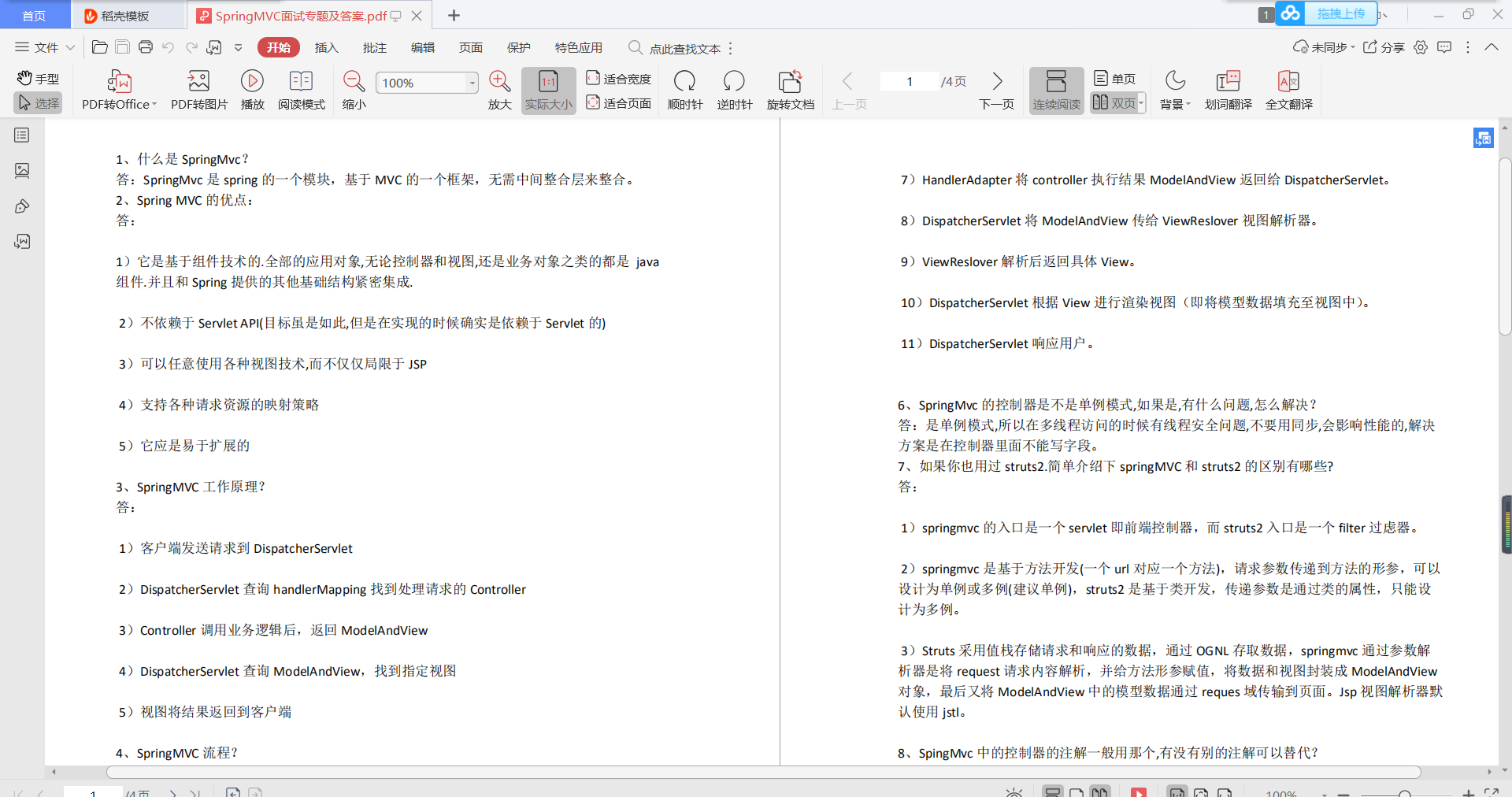The image size is (1512, 797).
Task: Open the feedback chat bubble icon
Action: click(x=1444, y=47)
